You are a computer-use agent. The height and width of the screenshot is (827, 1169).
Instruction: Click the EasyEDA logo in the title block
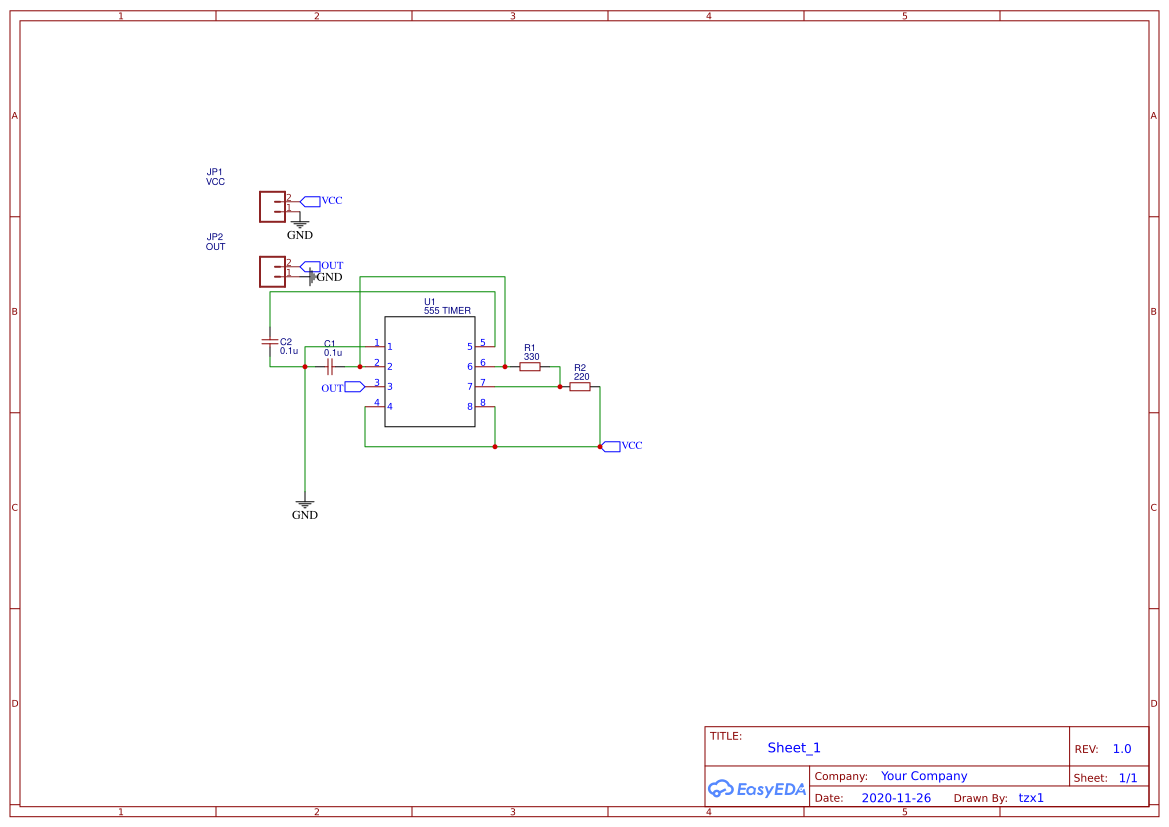pos(757,789)
